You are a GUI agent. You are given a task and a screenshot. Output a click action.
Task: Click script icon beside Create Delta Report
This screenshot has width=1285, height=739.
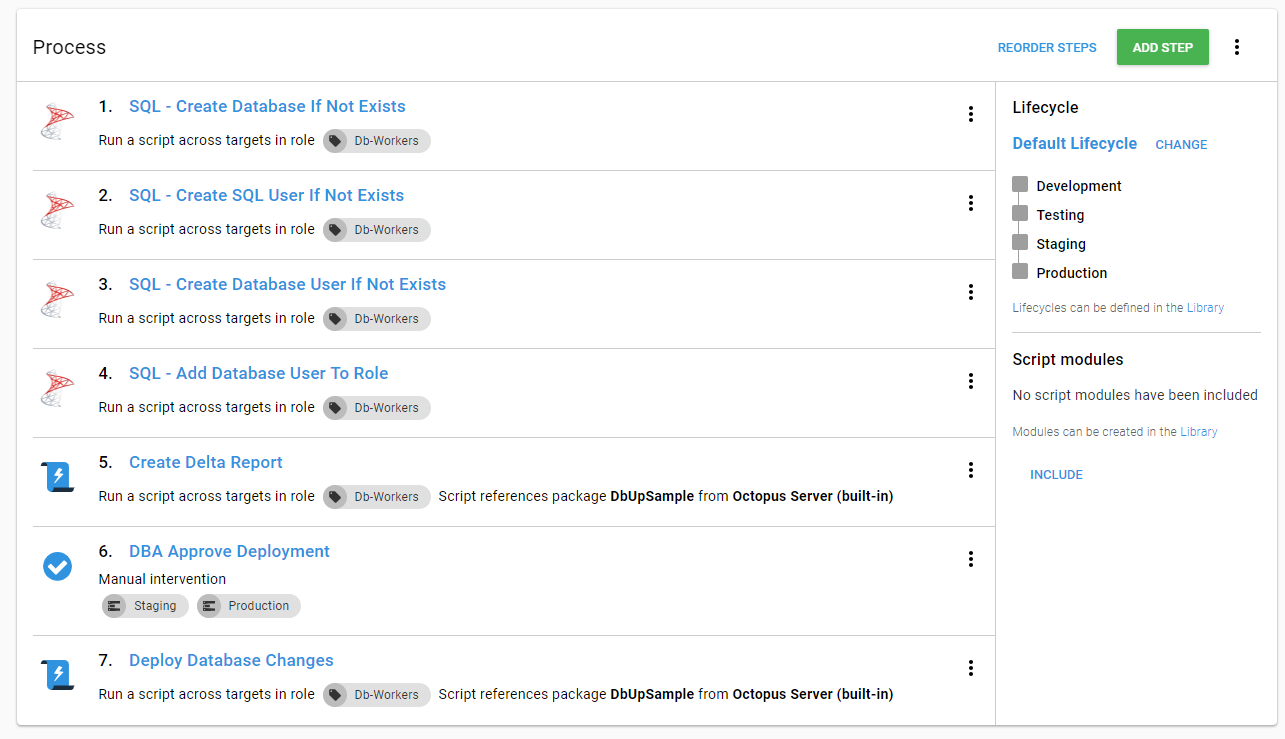[x=58, y=477]
